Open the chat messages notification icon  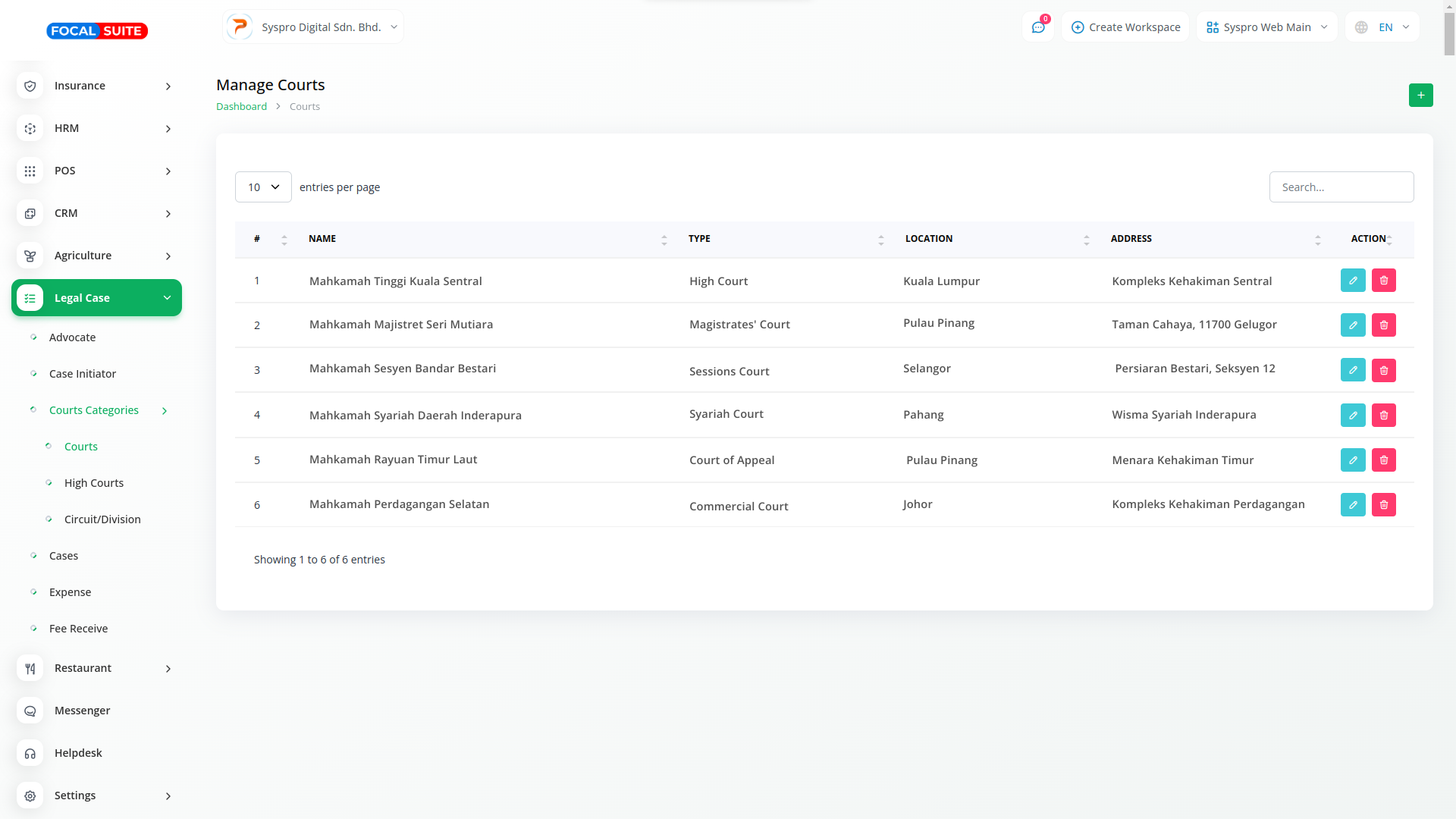point(1037,27)
